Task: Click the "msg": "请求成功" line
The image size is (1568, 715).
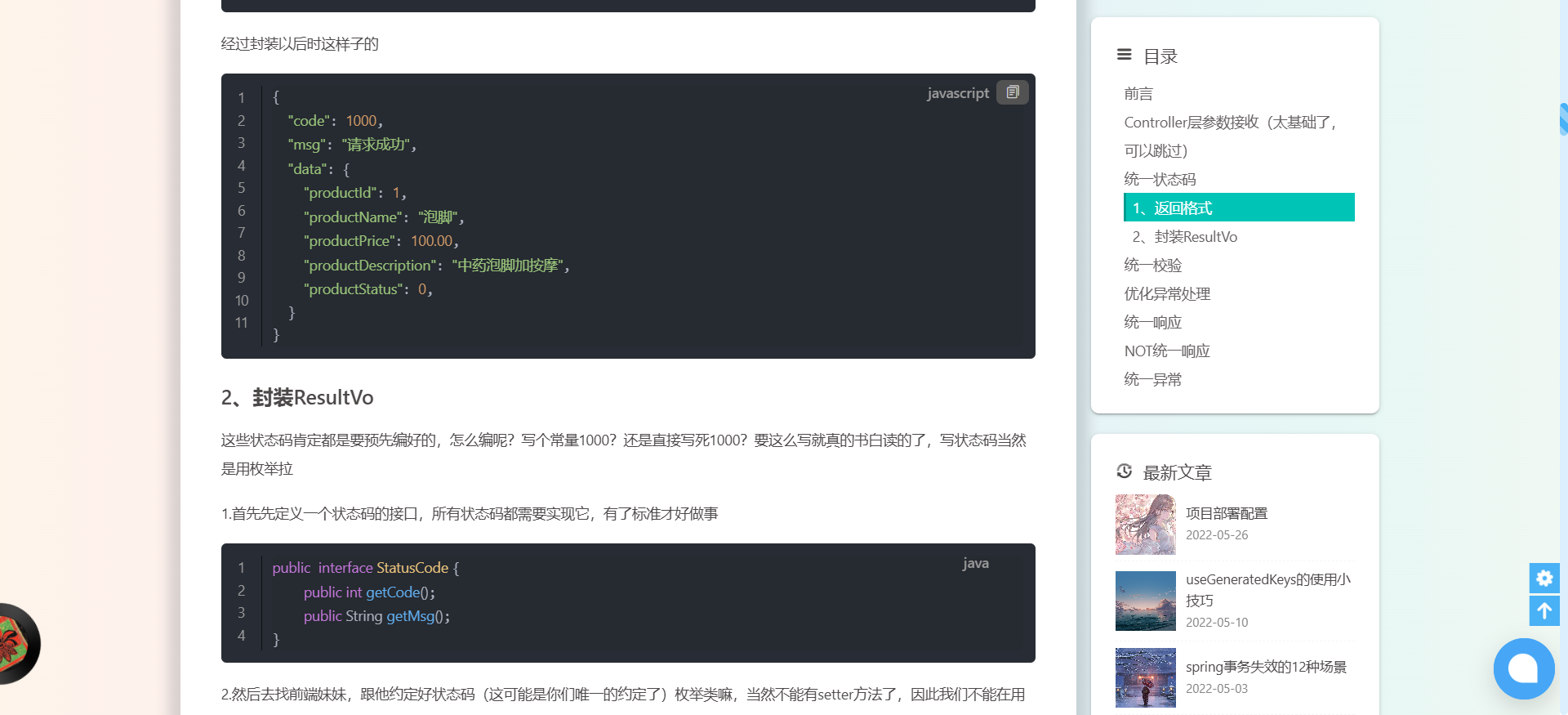Action: (x=353, y=145)
